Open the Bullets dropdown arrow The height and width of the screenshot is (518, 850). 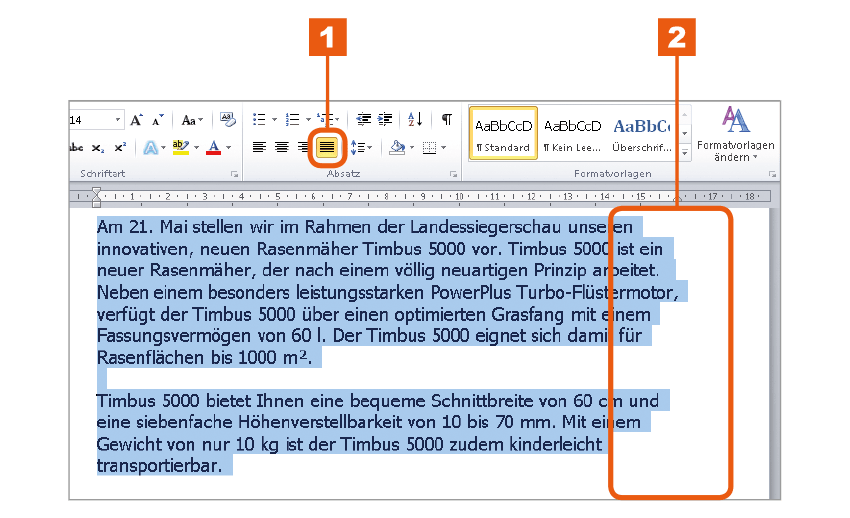tap(274, 120)
